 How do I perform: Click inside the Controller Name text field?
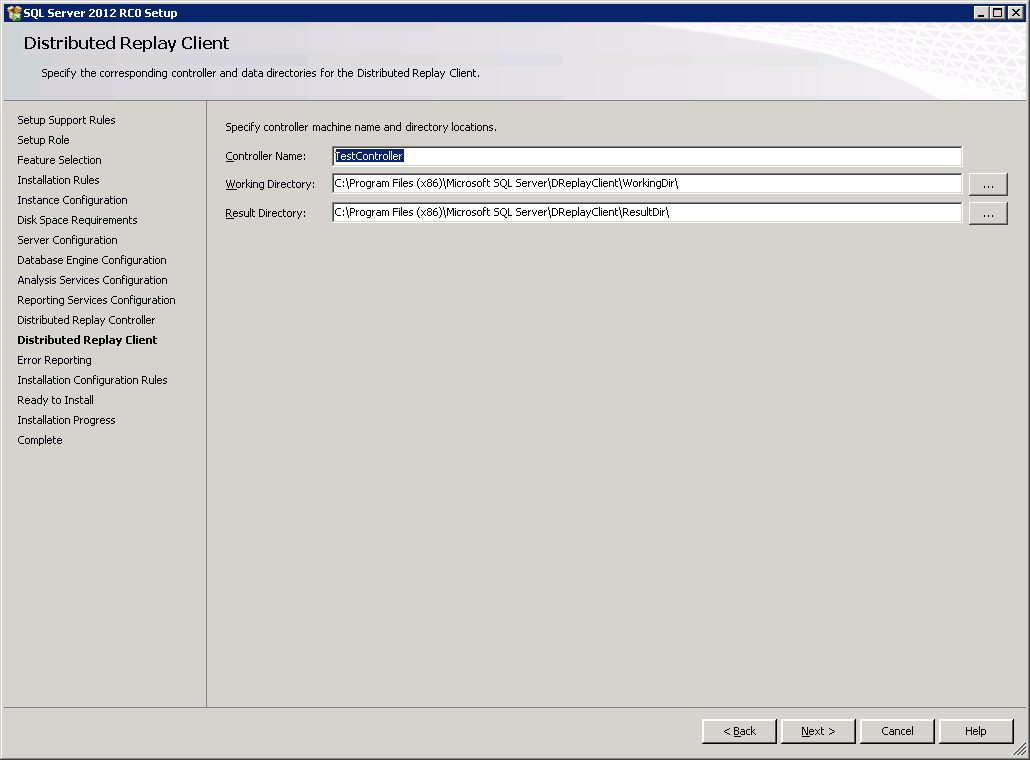(646, 156)
